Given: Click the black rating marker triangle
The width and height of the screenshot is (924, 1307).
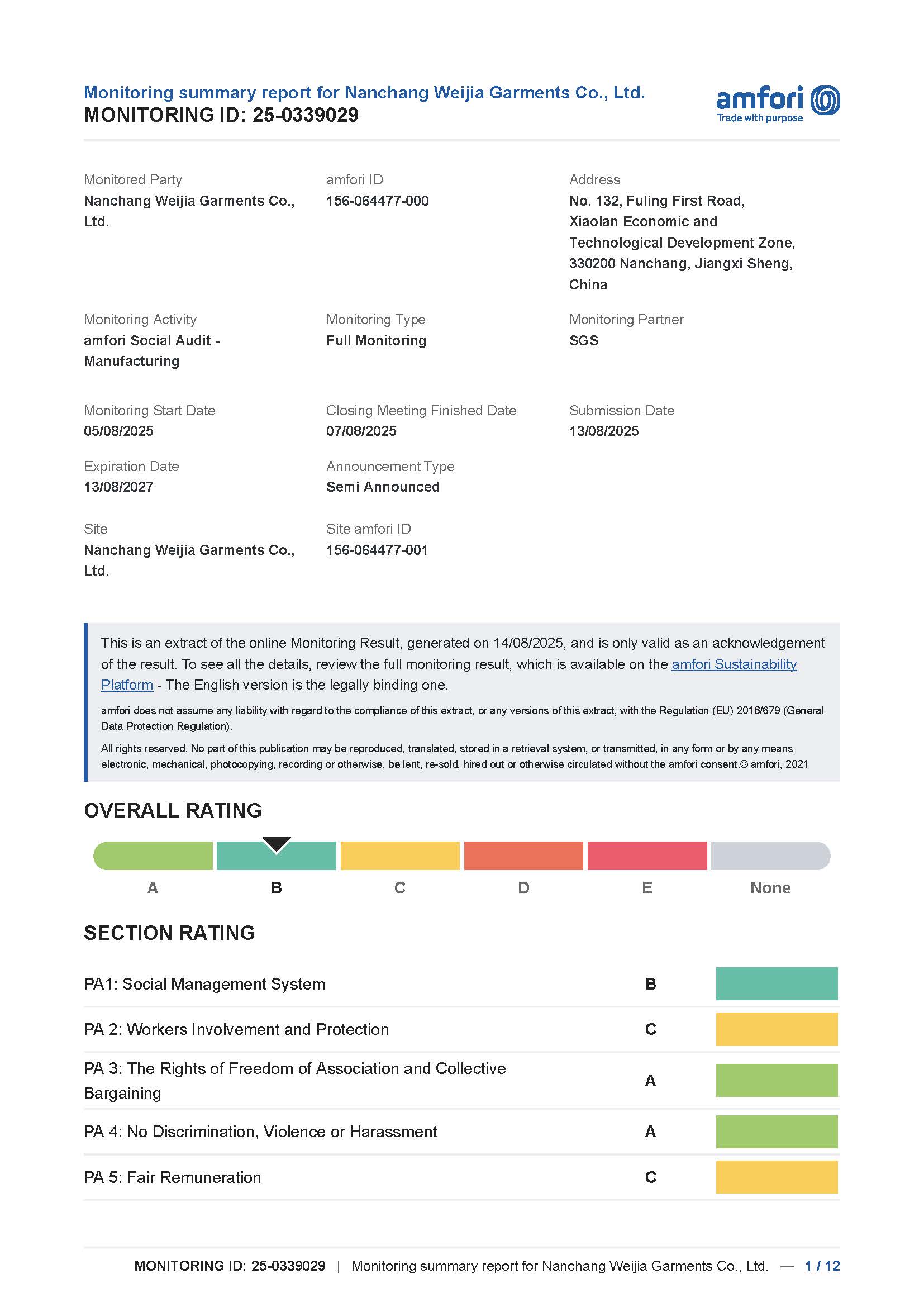Looking at the screenshot, I should click(x=277, y=845).
